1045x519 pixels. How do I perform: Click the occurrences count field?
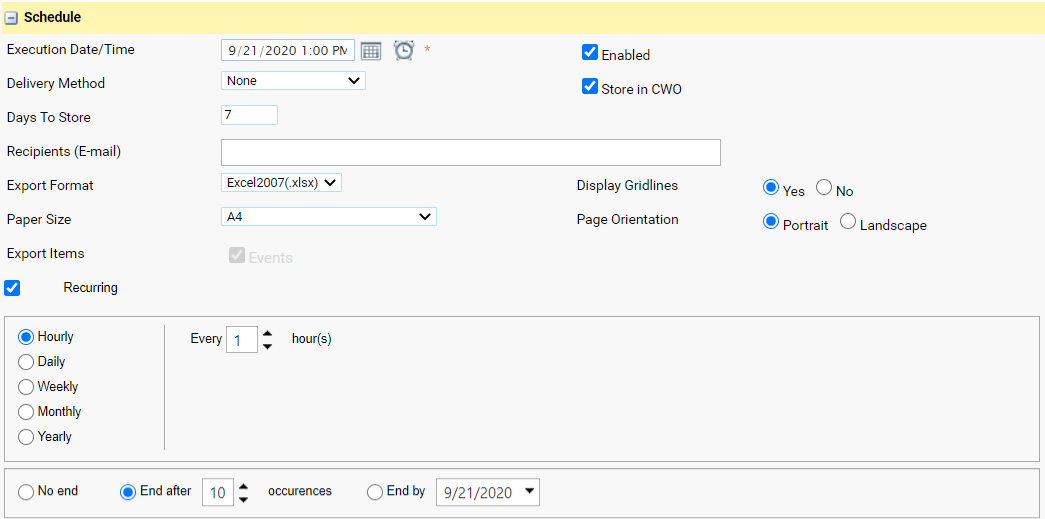[217, 492]
